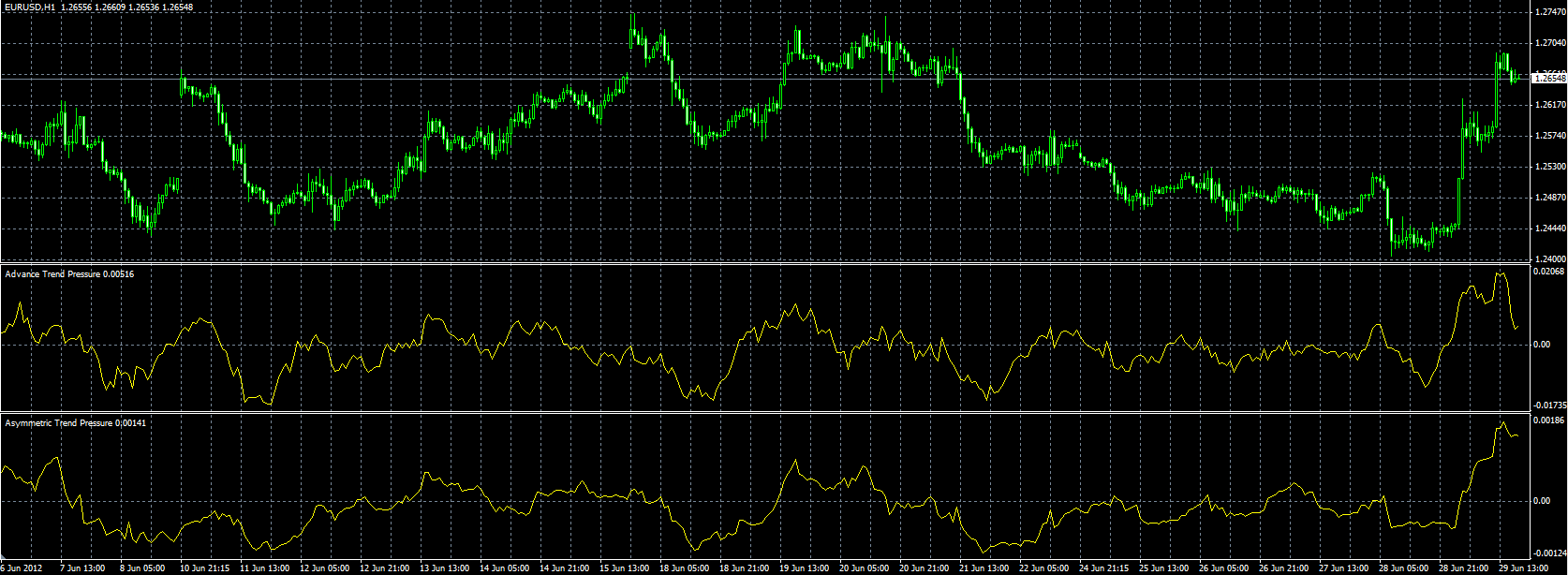Click the 7 Jun 13:00 time label

(81, 568)
